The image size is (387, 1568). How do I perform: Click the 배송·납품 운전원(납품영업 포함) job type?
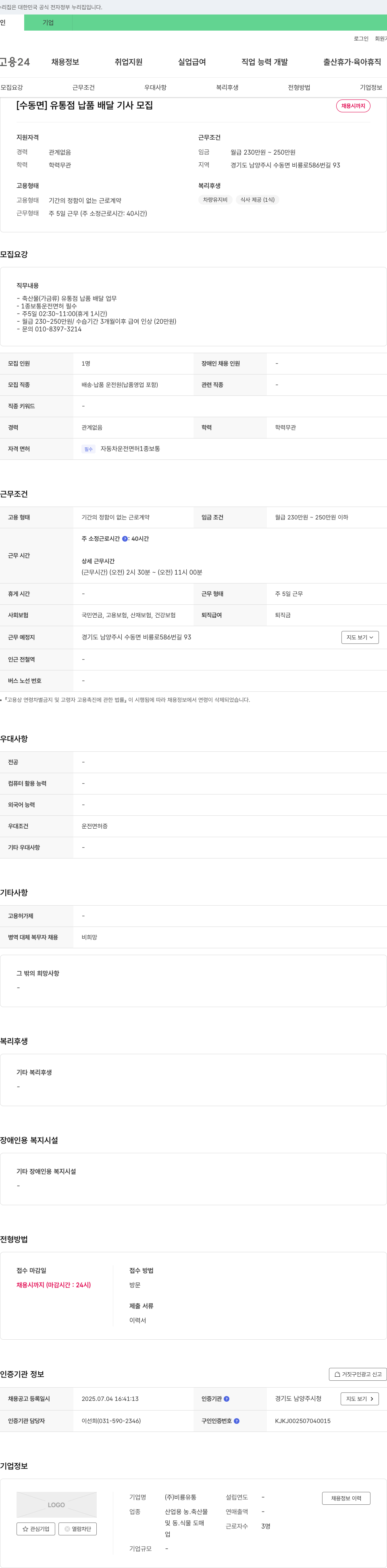(x=120, y=385)
